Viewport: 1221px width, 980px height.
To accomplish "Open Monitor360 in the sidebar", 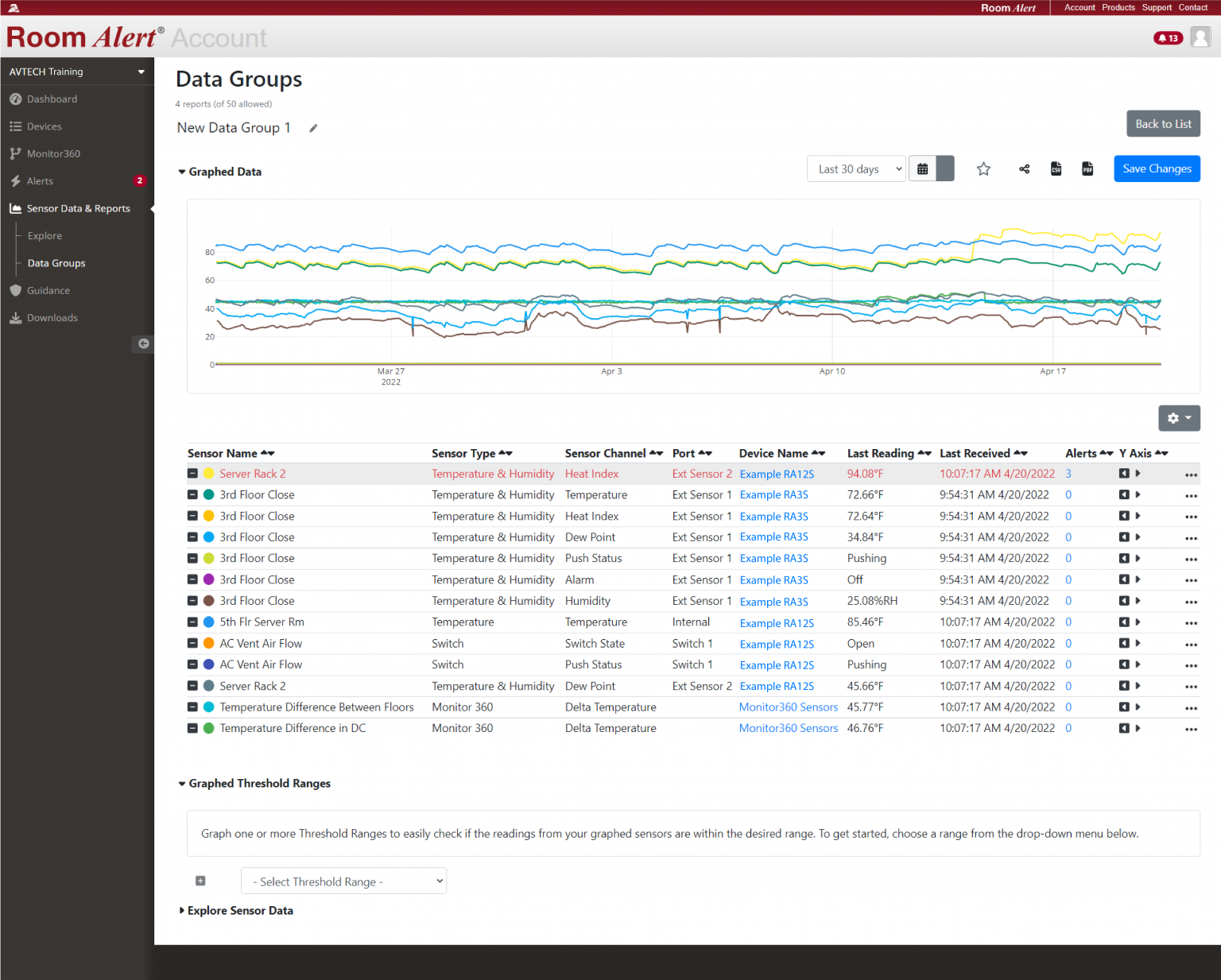I will click(x=53, y=153).
